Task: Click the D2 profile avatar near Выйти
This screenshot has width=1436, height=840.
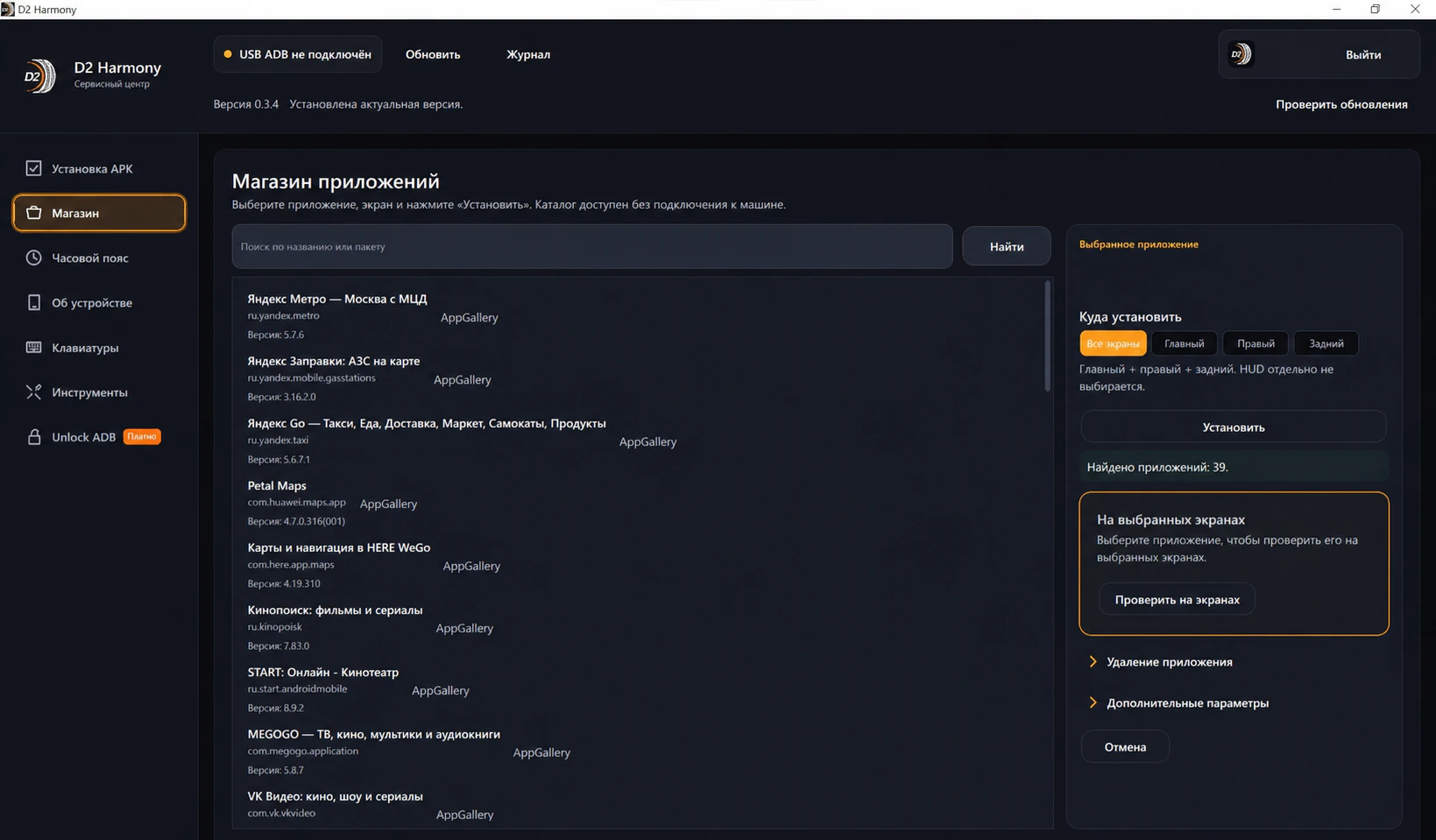Action: click(1241, 54)
